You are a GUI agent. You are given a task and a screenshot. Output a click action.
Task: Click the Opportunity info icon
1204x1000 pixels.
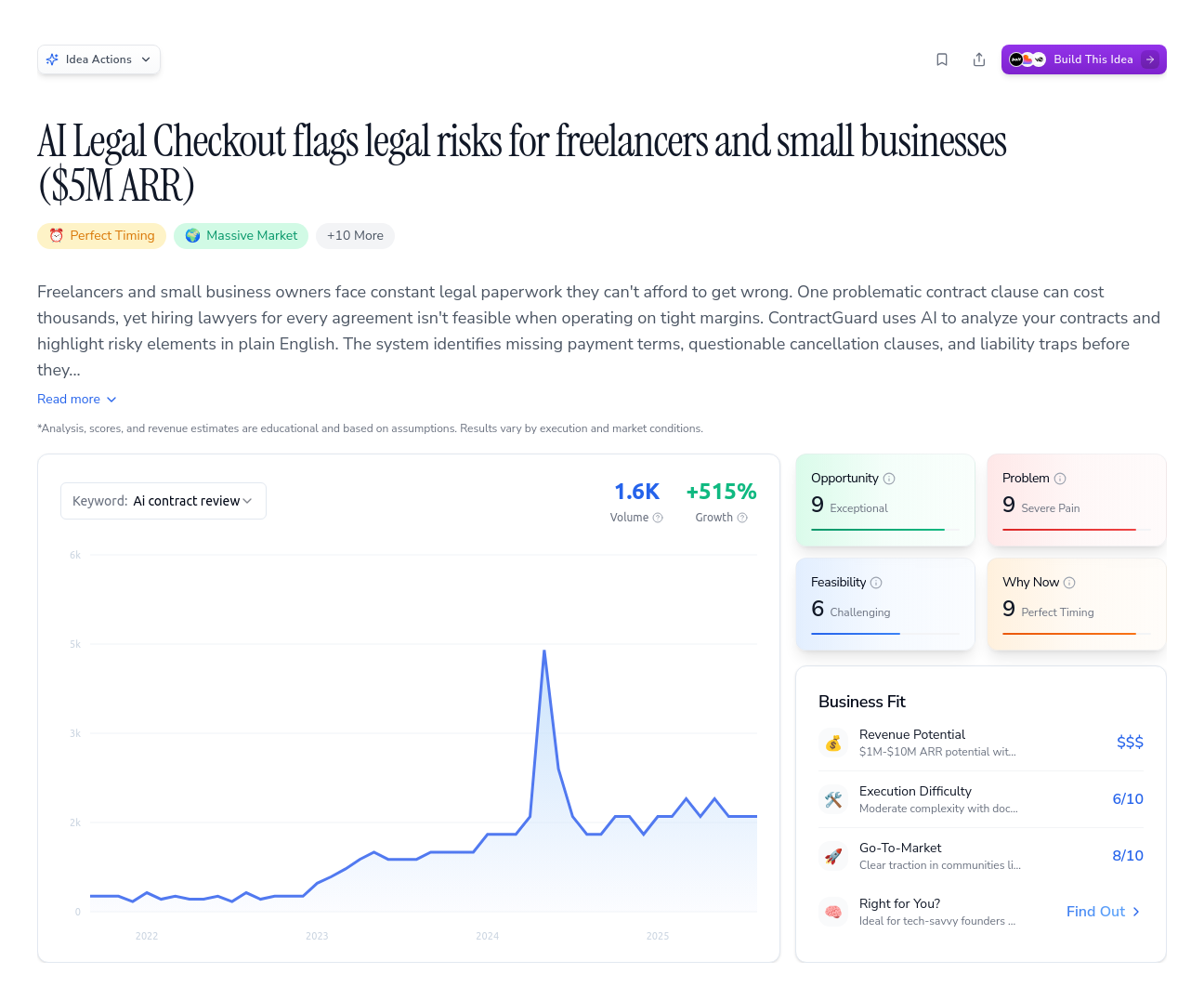[x=889, y=479]
